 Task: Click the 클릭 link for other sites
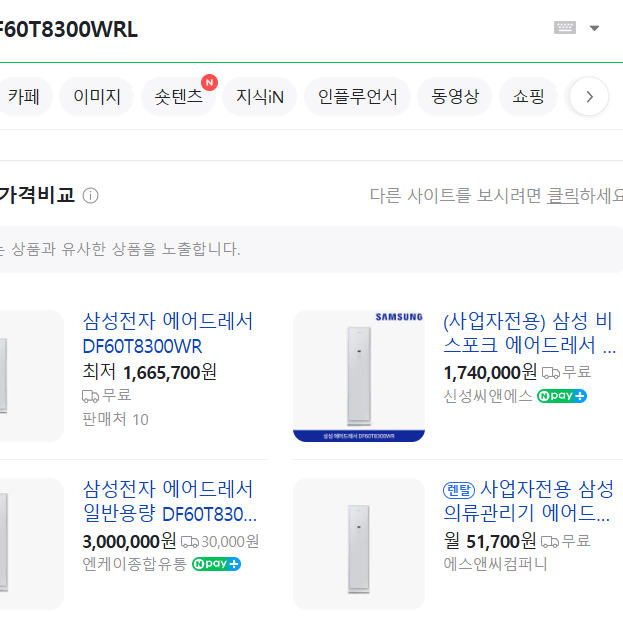tap(563, 195)
